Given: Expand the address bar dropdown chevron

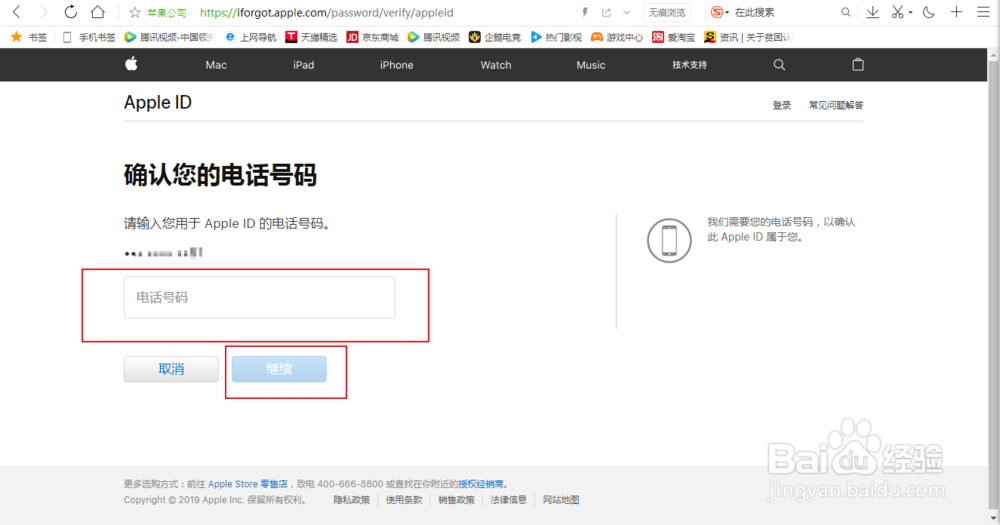Looking at the screenshot, I should point(627,12).
